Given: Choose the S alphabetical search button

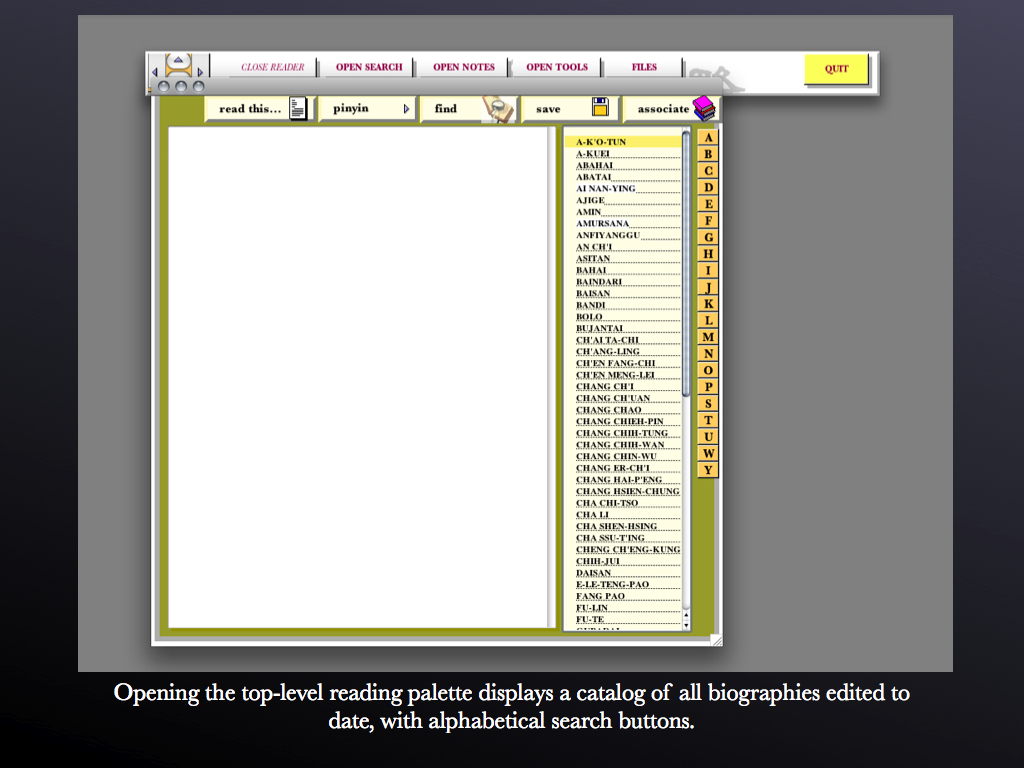Looking at the screenshot, I should tap(708, 404).
